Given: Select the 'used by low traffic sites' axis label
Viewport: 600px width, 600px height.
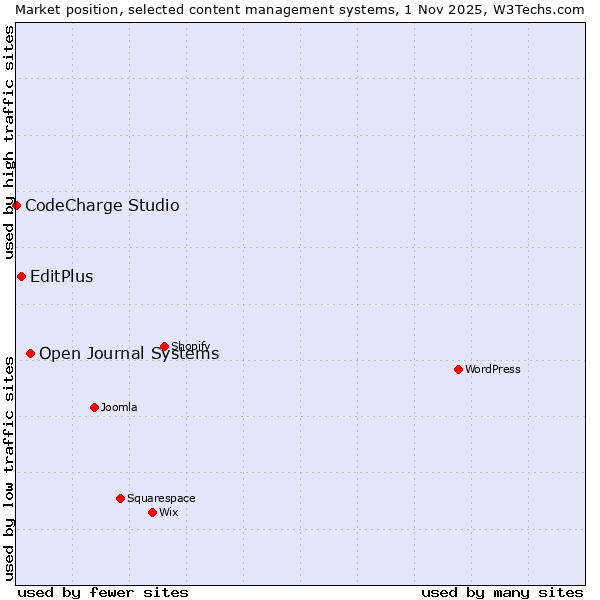Looking at the screenshot, I should point(9,467).
